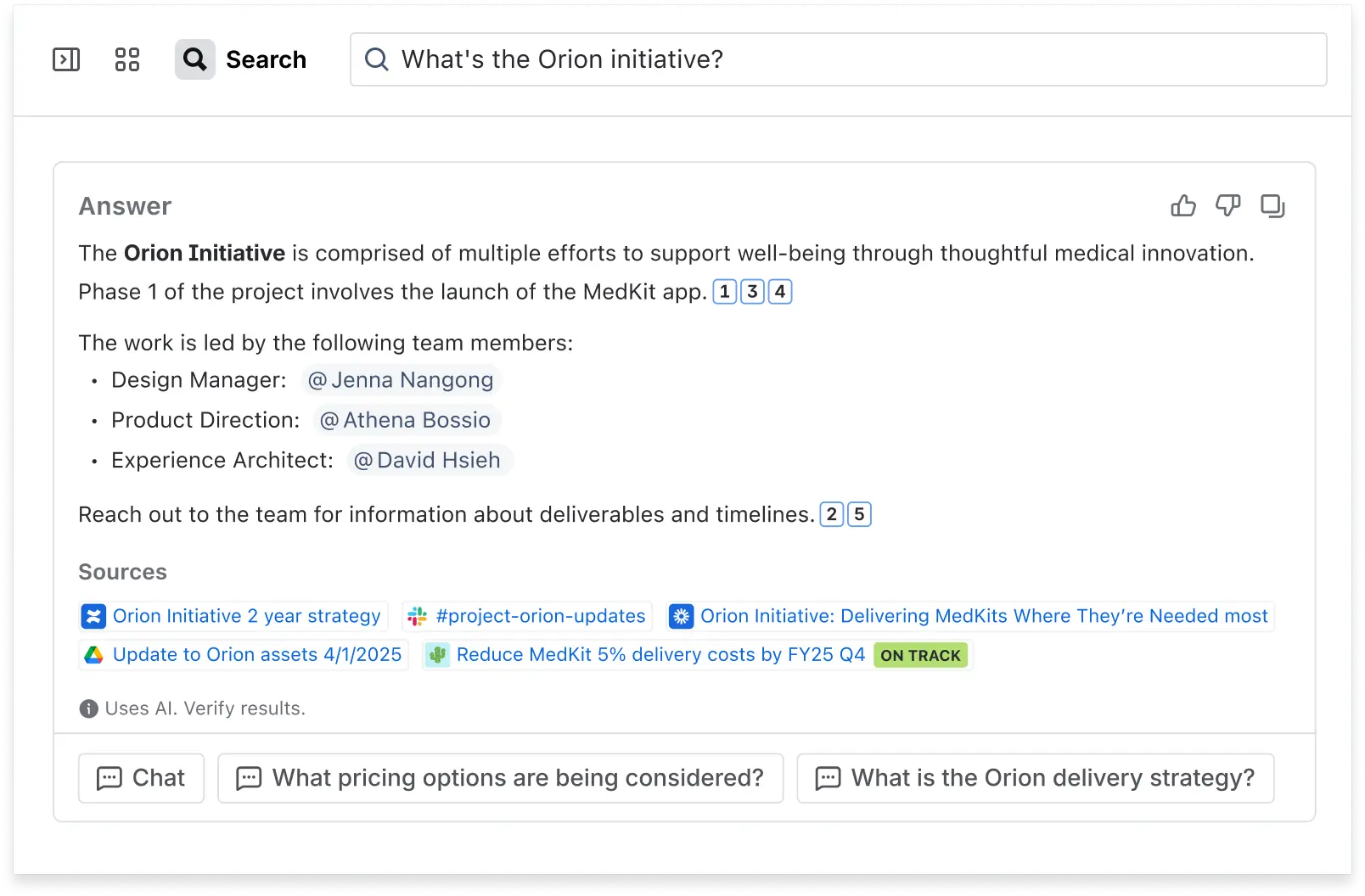The height and width of the screenshot is (896, 1365).
Task: Give the answer a thumbs up
Action: (1183, 206)
